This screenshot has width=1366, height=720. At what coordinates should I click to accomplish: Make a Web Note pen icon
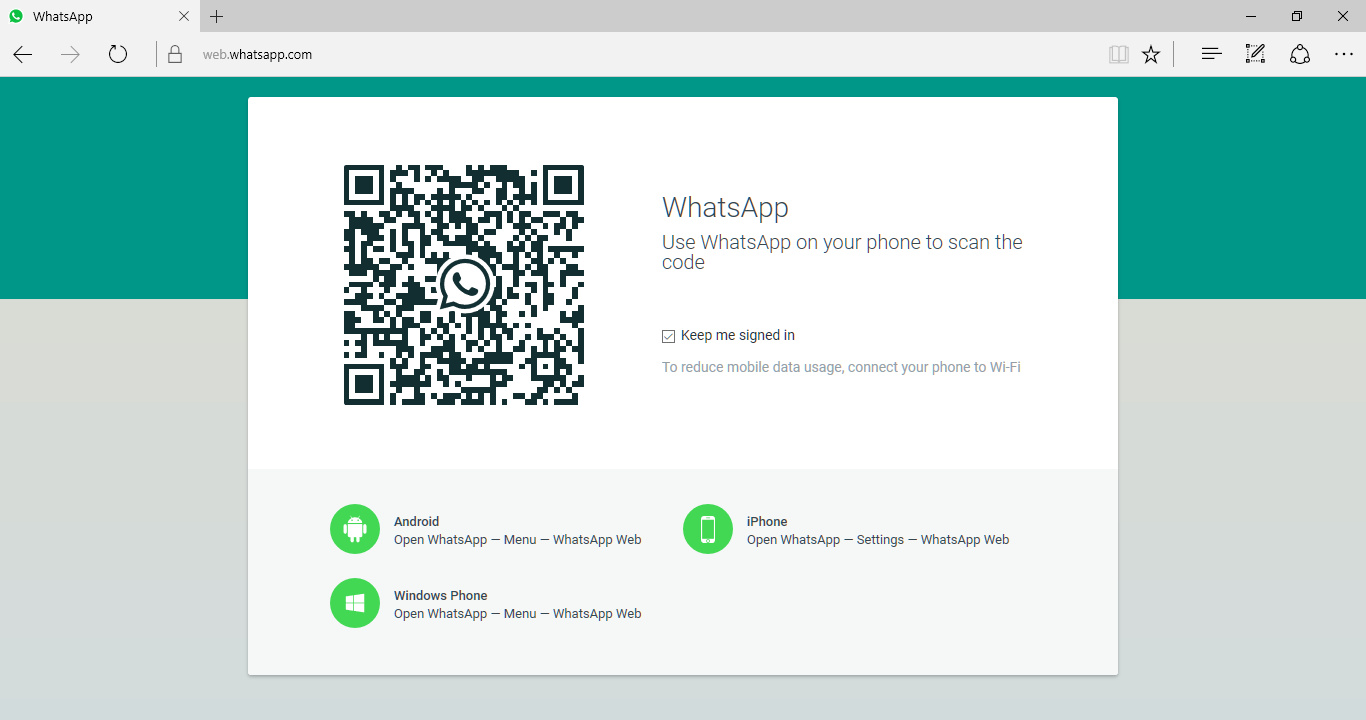tap(1255, 55)
